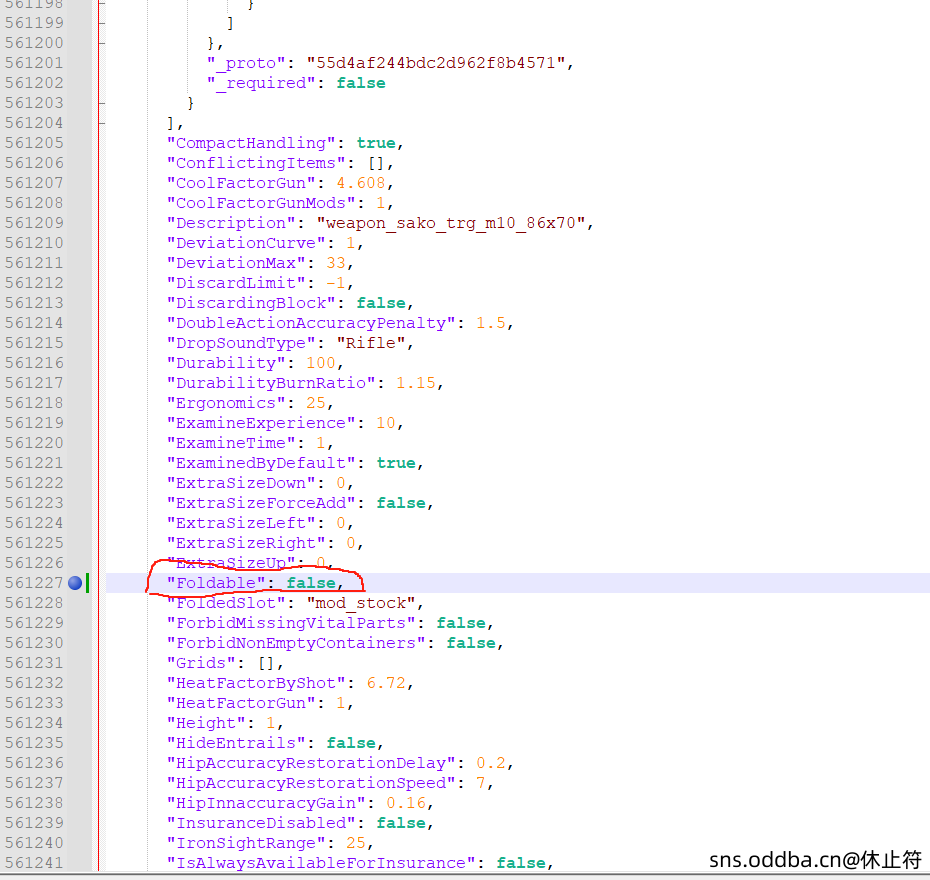The height and width of the screenshot is (880, 930).
Task: Click the "DeviationCurve" key
Action: (246, 243)
